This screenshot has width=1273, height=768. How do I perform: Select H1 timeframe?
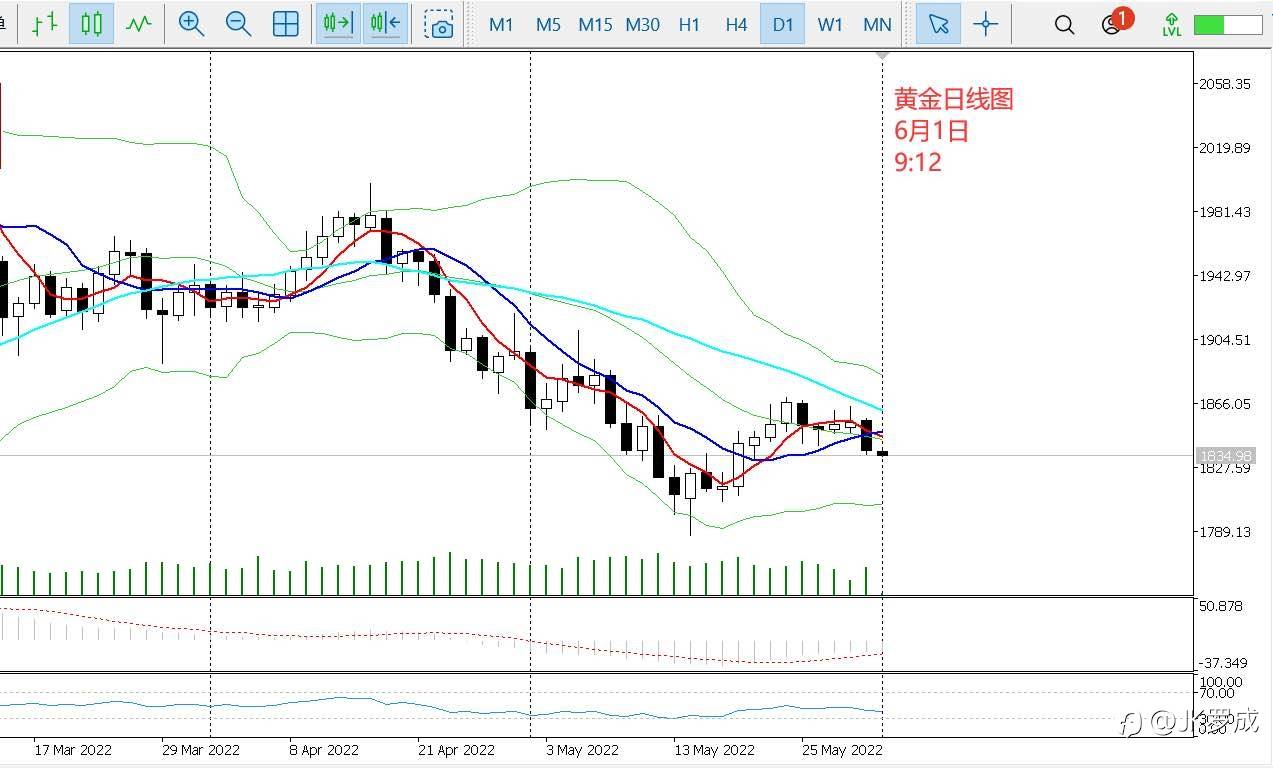coord(689,24)
